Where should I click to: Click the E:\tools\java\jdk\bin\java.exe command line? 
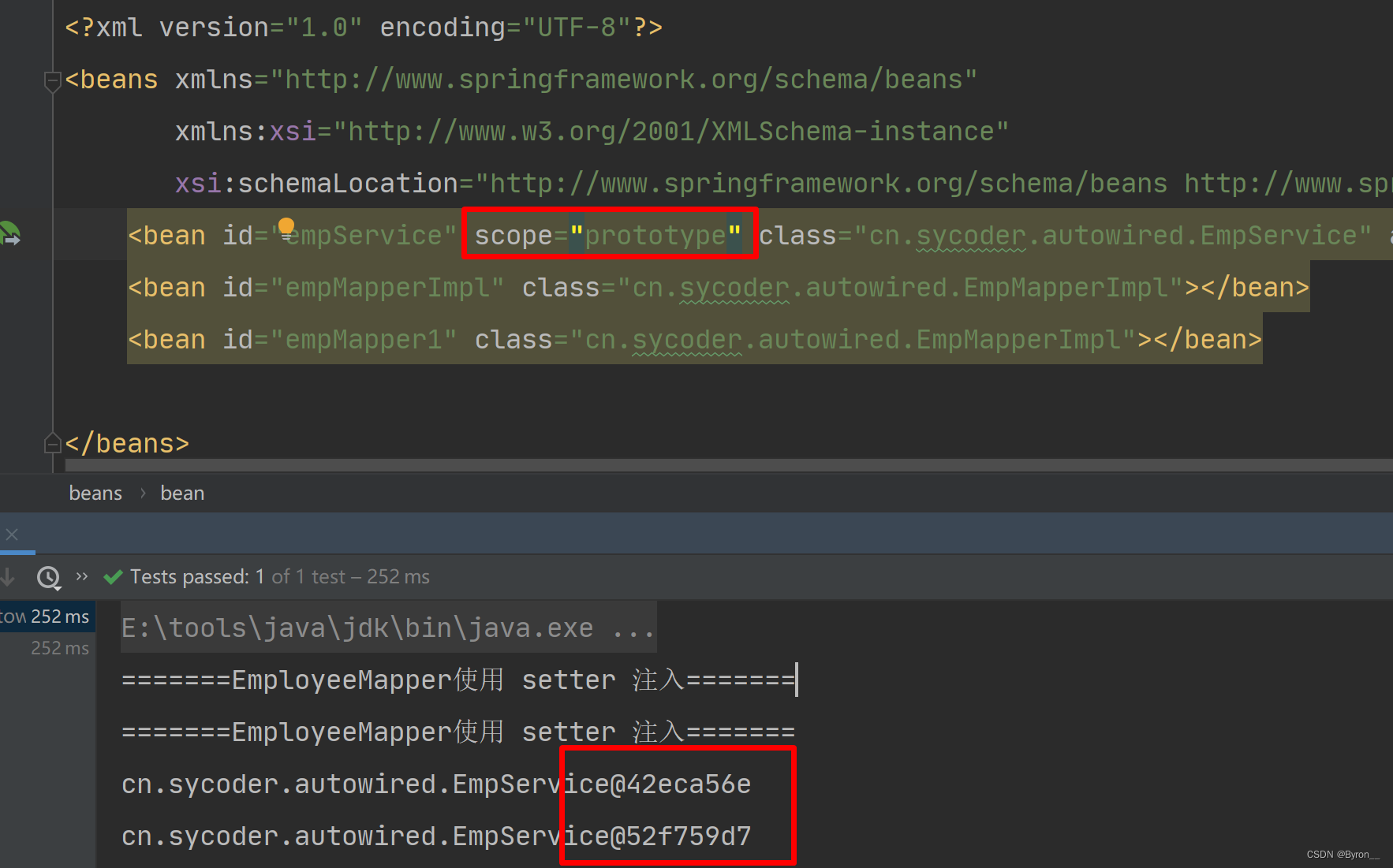[388, 628]
